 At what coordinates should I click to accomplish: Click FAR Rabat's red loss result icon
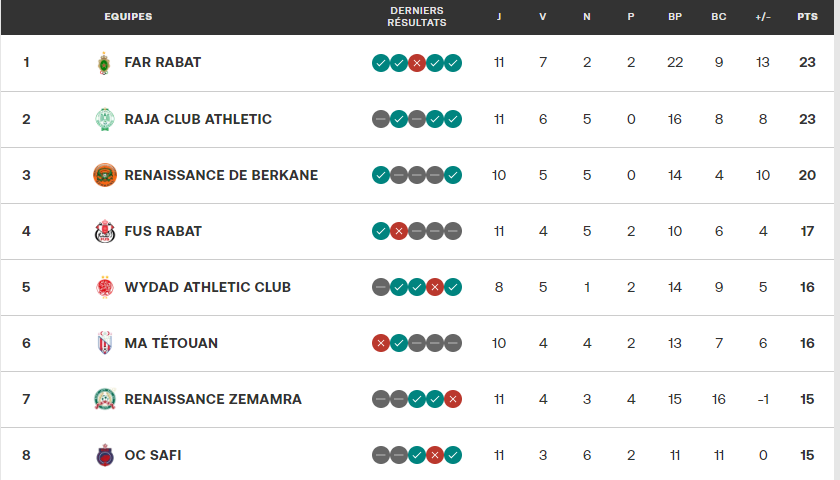[417, 63]
